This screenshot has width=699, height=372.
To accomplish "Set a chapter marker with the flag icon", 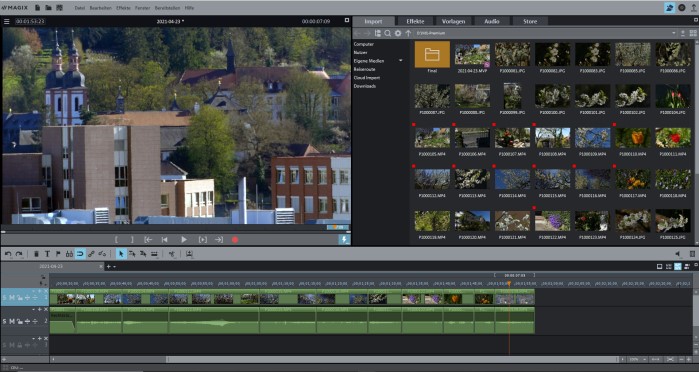I will (58, 254).
